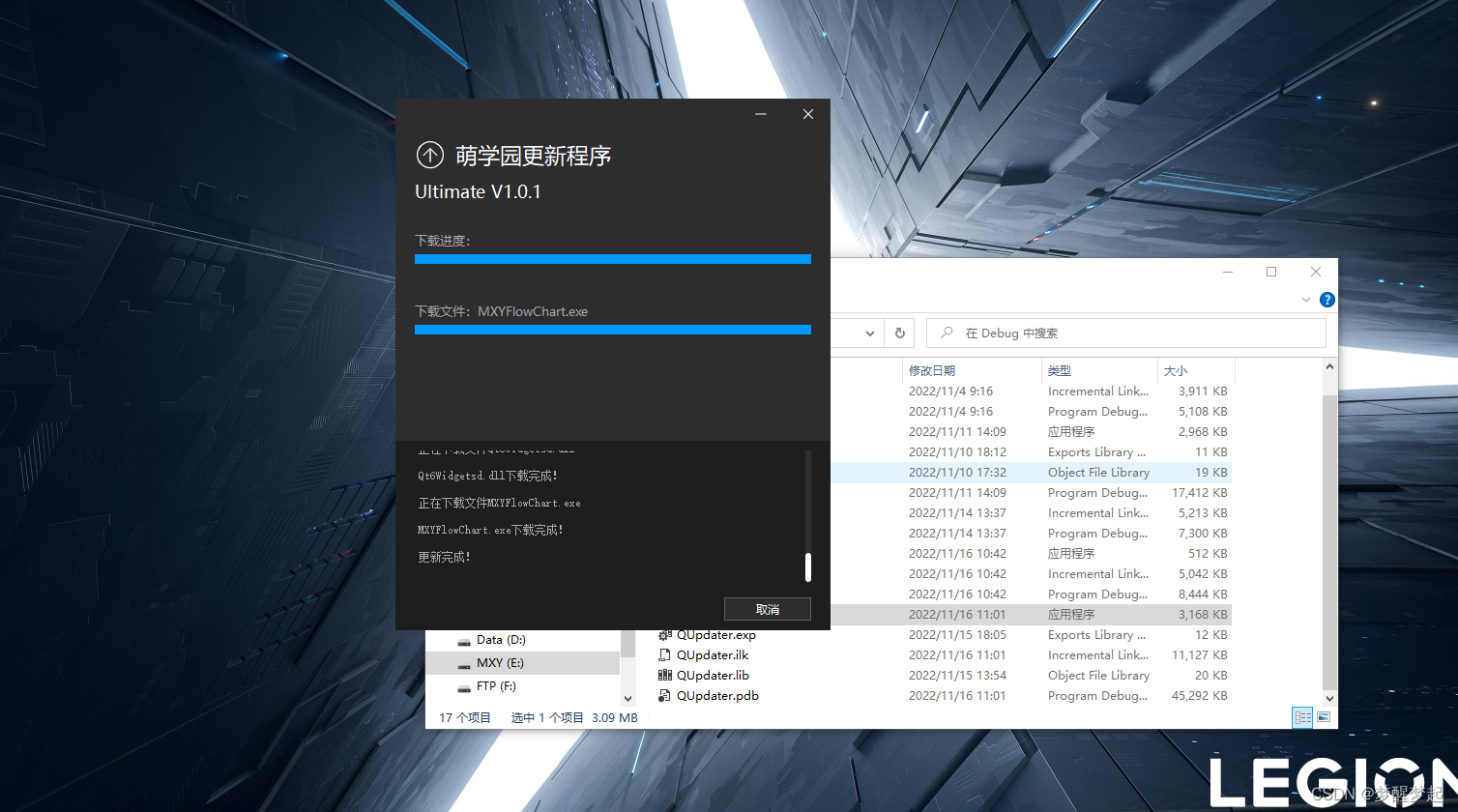
Task: Click the 3,911 KB size cell
Action: [x=1203, y=391]
